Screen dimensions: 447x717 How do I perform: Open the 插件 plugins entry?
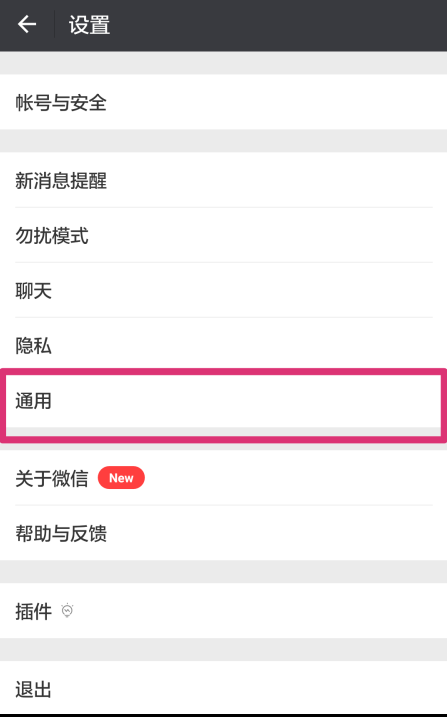point(224,611)
